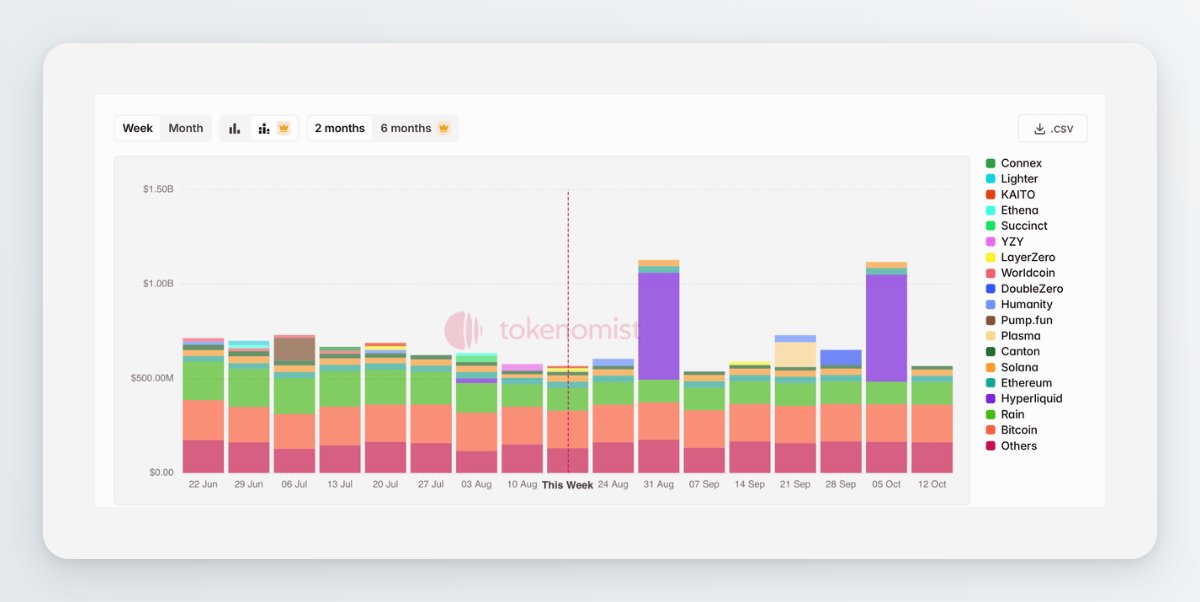The width and height of the screenshot is (1200, 602).
Task: Select the simple bar chart icon
Action: click(x=234, y=128)
